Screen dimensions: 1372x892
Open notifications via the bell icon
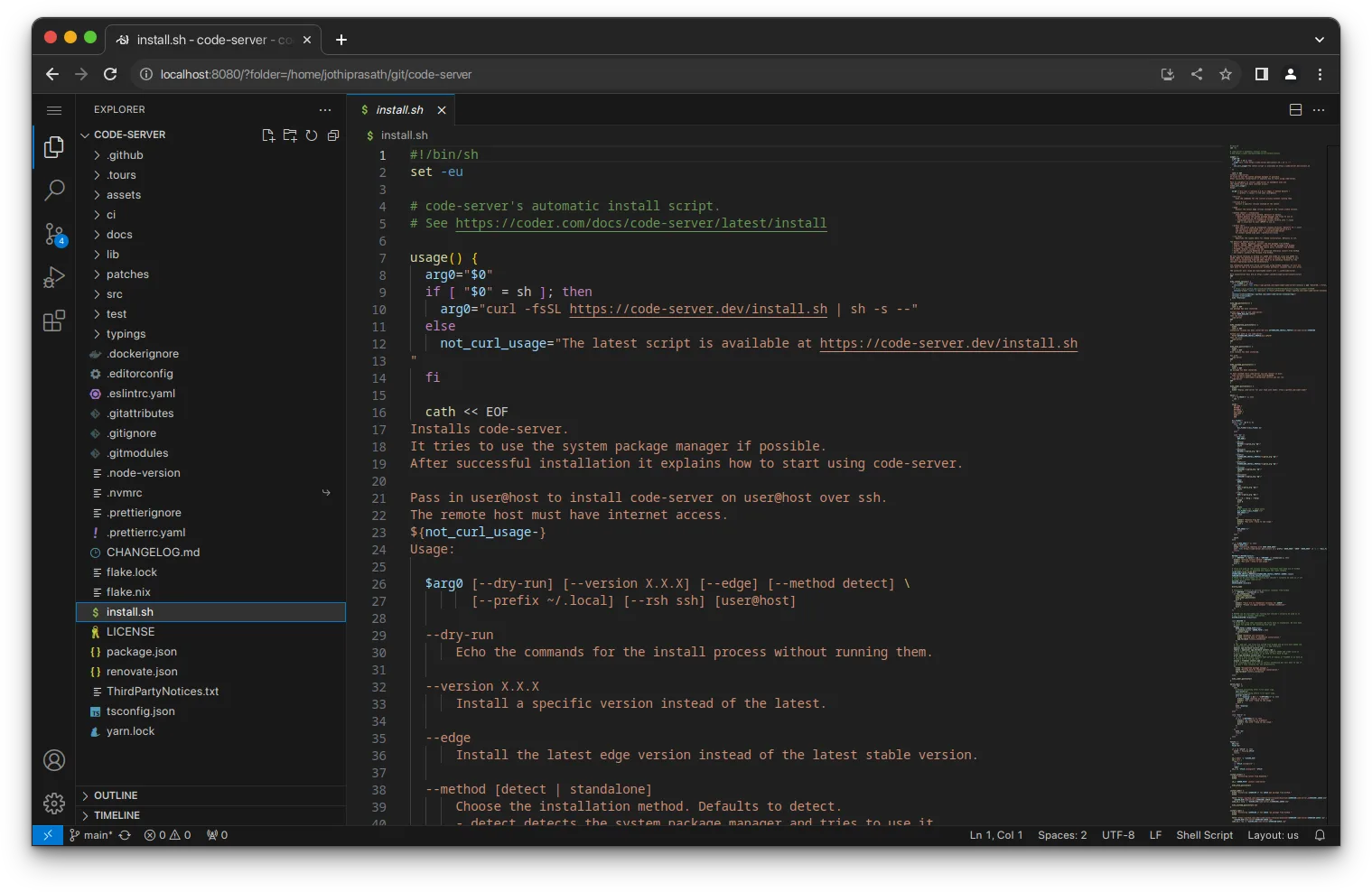click(x=1318, y=834)
